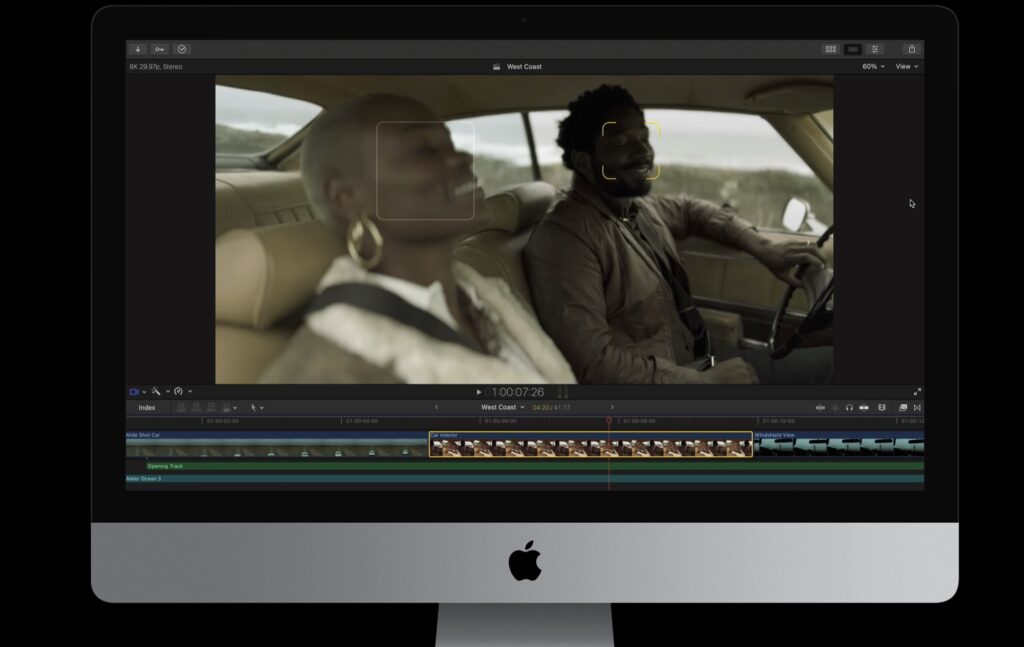Toggle video and audio skimming

tap(820, 407)
